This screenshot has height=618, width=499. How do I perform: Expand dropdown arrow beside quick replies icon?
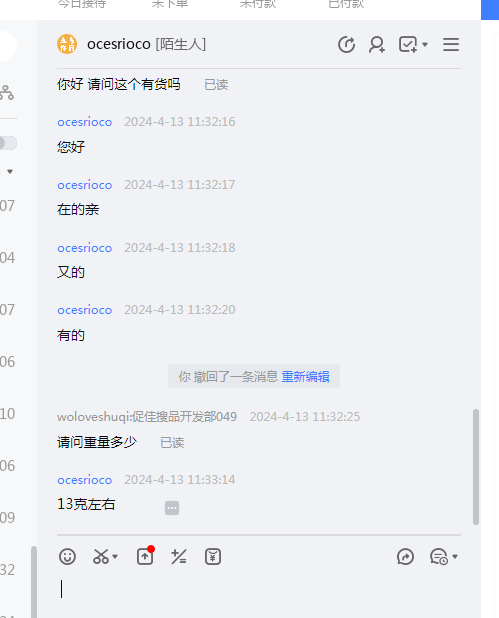click(455, 557)
